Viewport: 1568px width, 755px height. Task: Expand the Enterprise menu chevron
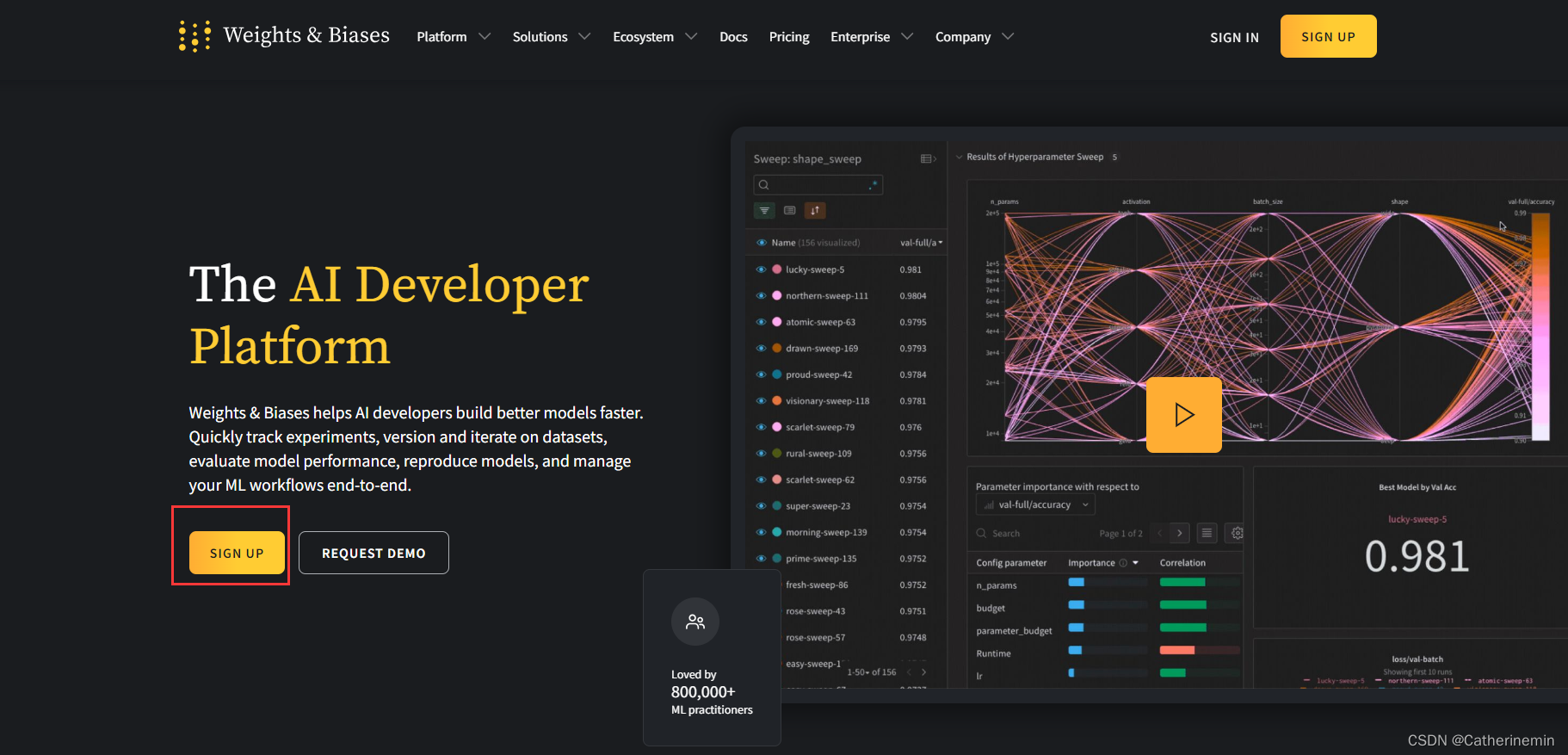click(x=907, y=36)
